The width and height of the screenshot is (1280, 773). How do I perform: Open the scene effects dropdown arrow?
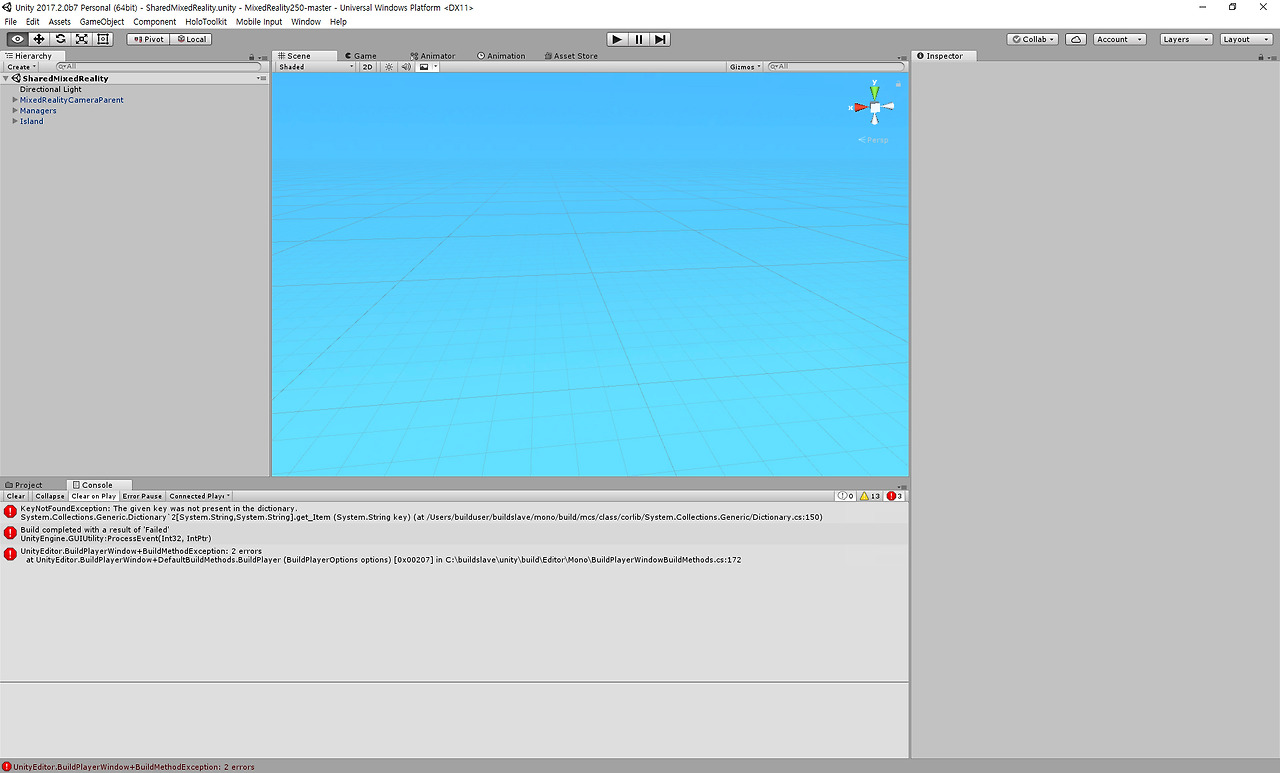coord(435,67)
